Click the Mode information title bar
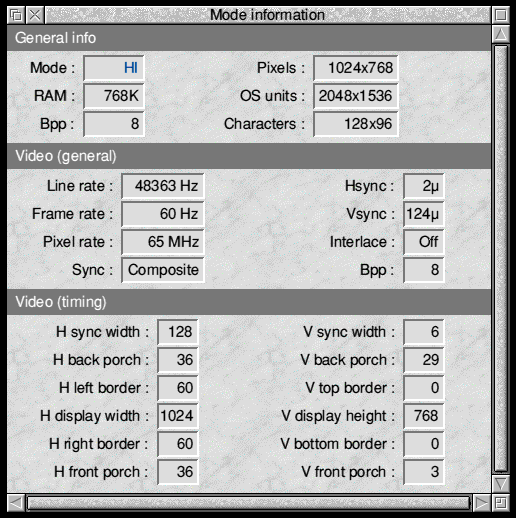 click(x=268, y=15)
